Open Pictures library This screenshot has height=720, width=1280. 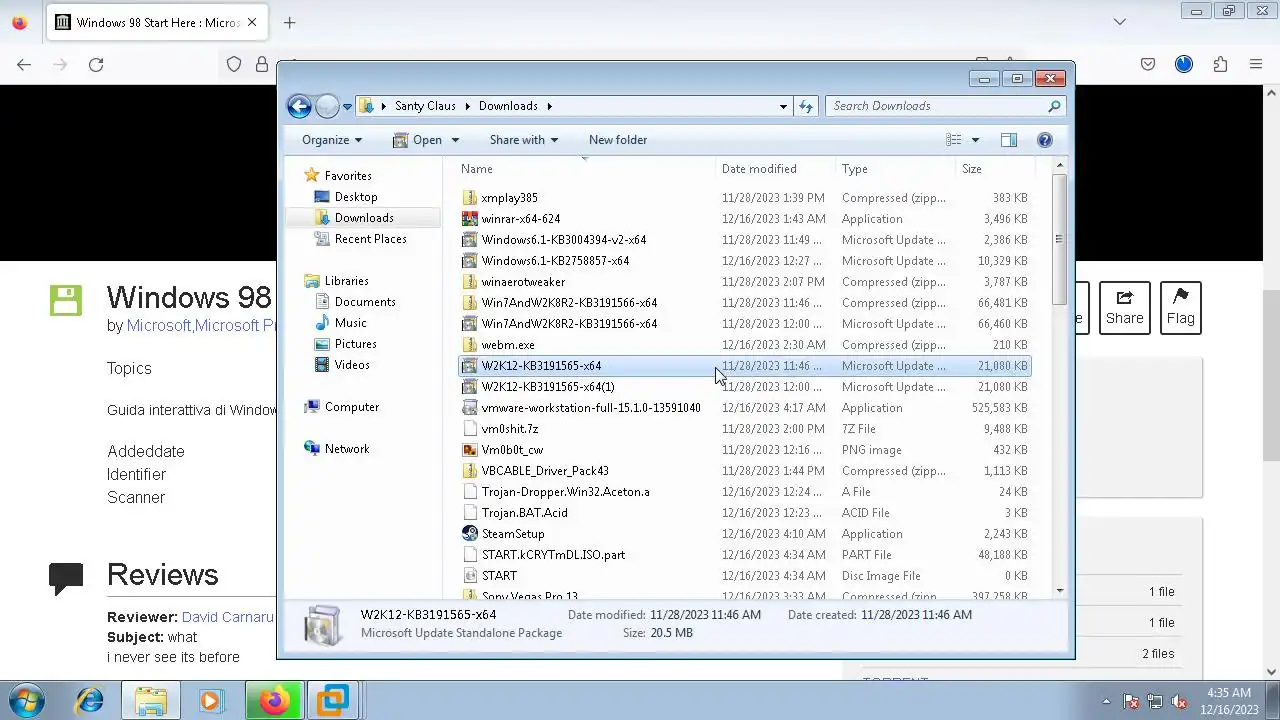coord(355,344)
